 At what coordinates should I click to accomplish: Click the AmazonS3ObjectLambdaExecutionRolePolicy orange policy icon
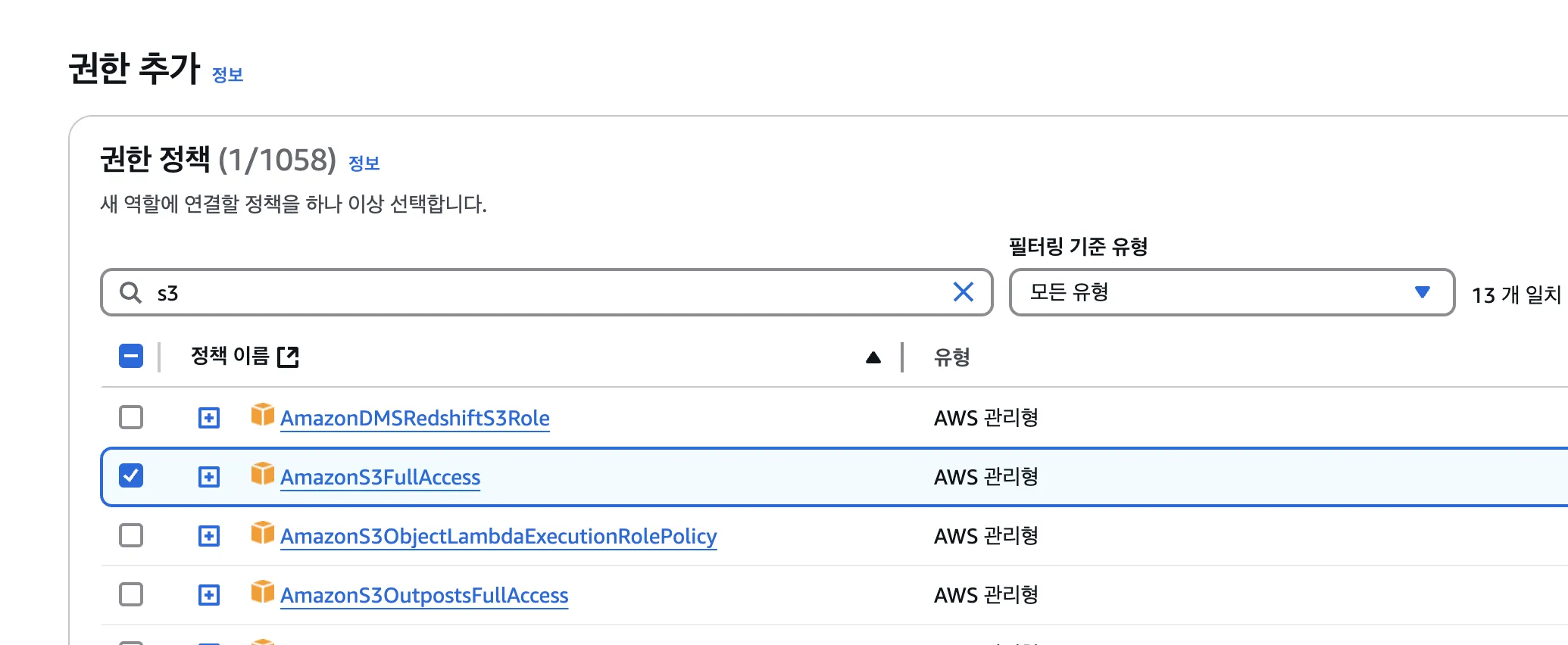262,533
